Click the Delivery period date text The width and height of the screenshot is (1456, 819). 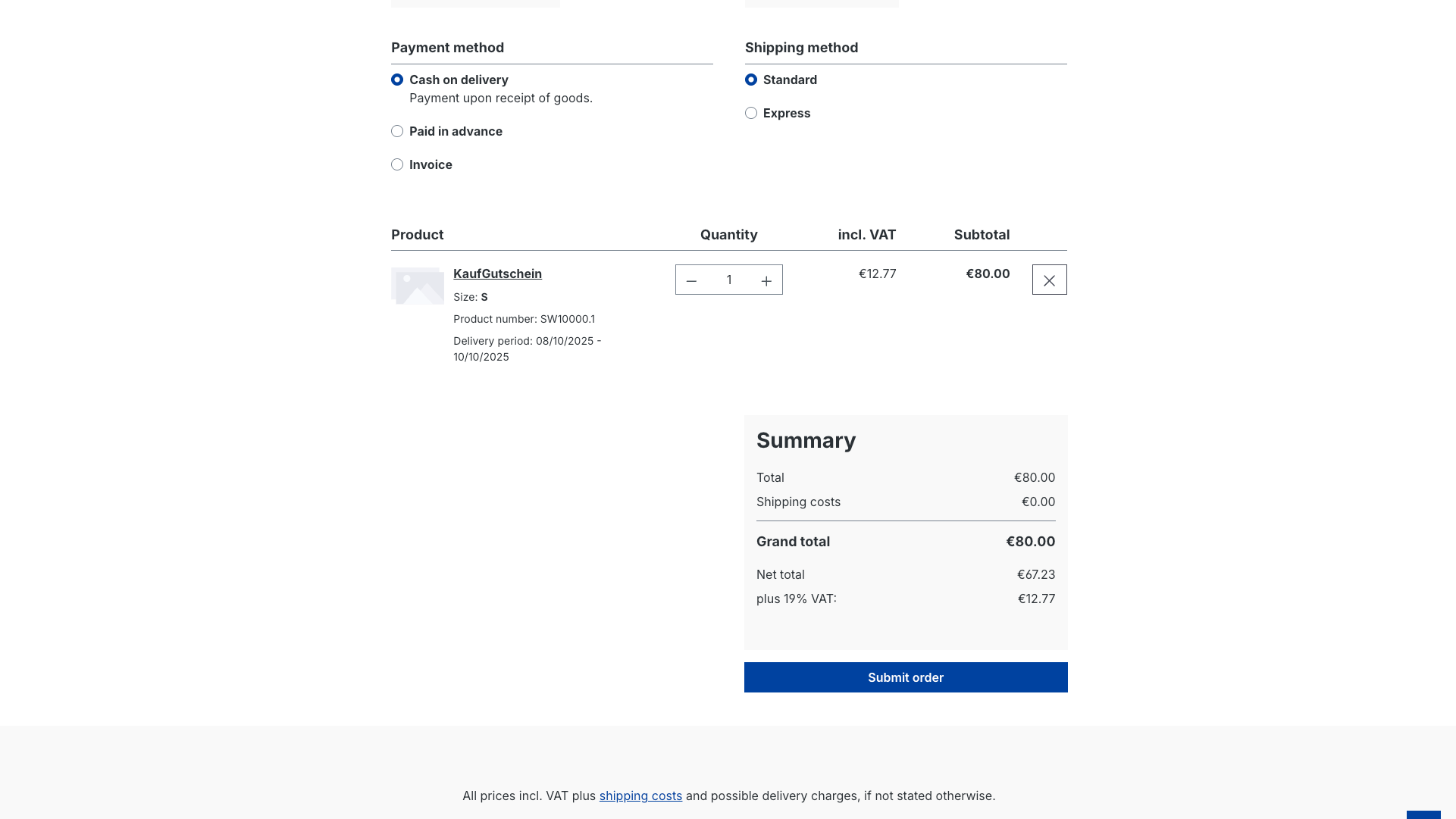point(527,349)
